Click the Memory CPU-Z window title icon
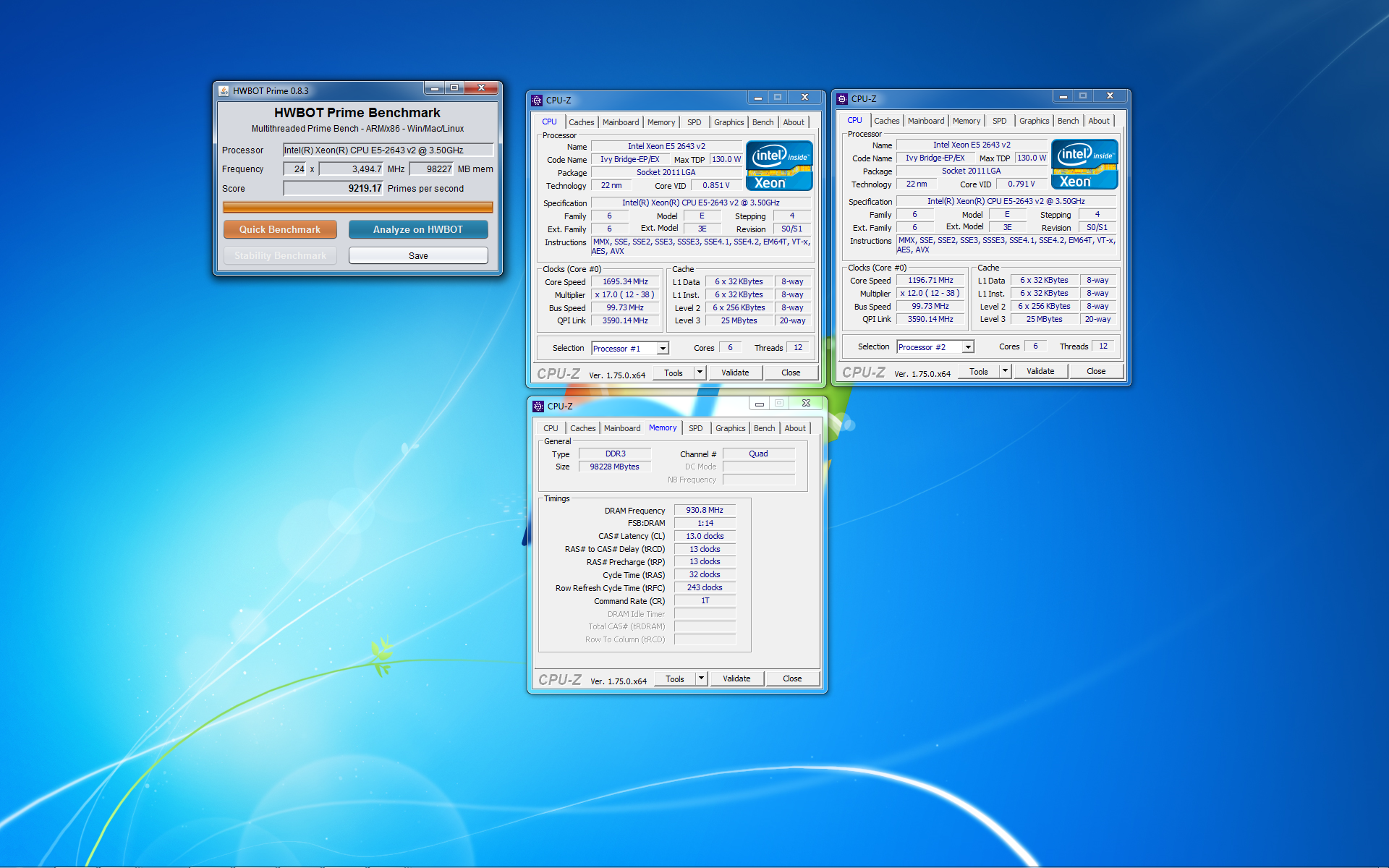The image size is (1389, 868). click(x=538, y=407)
